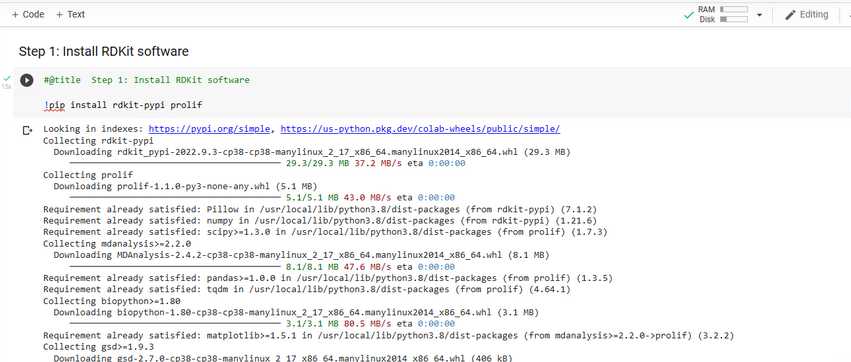Click the Collecting biopython>=1.80 line
The height and width of the screenshot is (362, 851).
click(x=112, y=301)
